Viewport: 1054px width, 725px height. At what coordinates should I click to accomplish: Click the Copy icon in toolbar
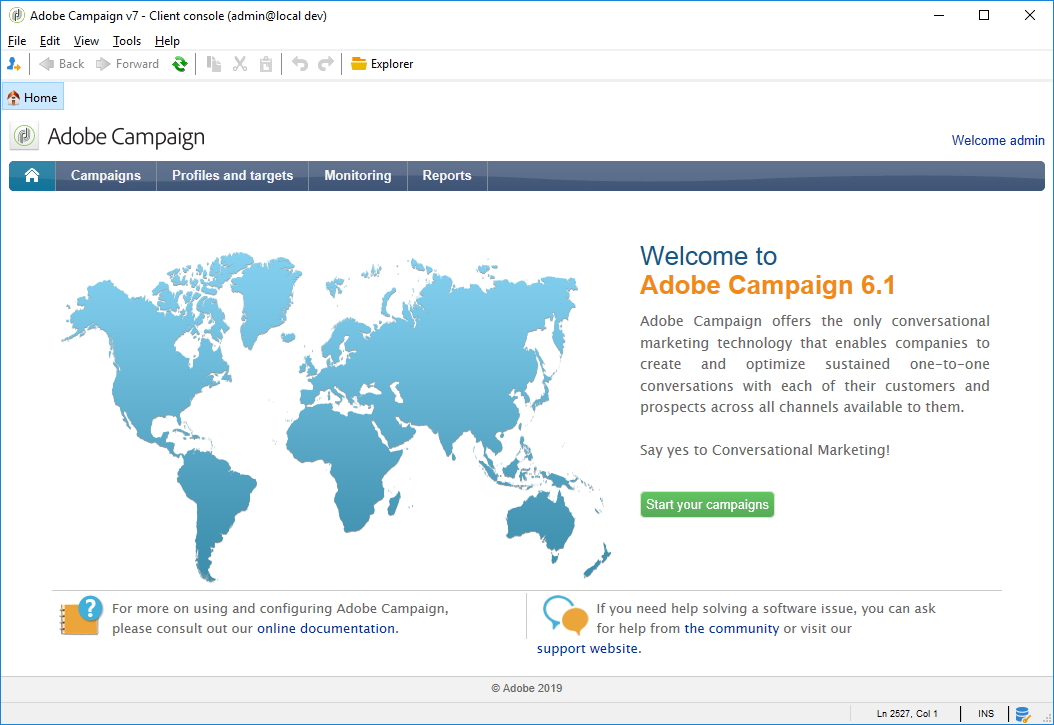[x=213, y=64]
